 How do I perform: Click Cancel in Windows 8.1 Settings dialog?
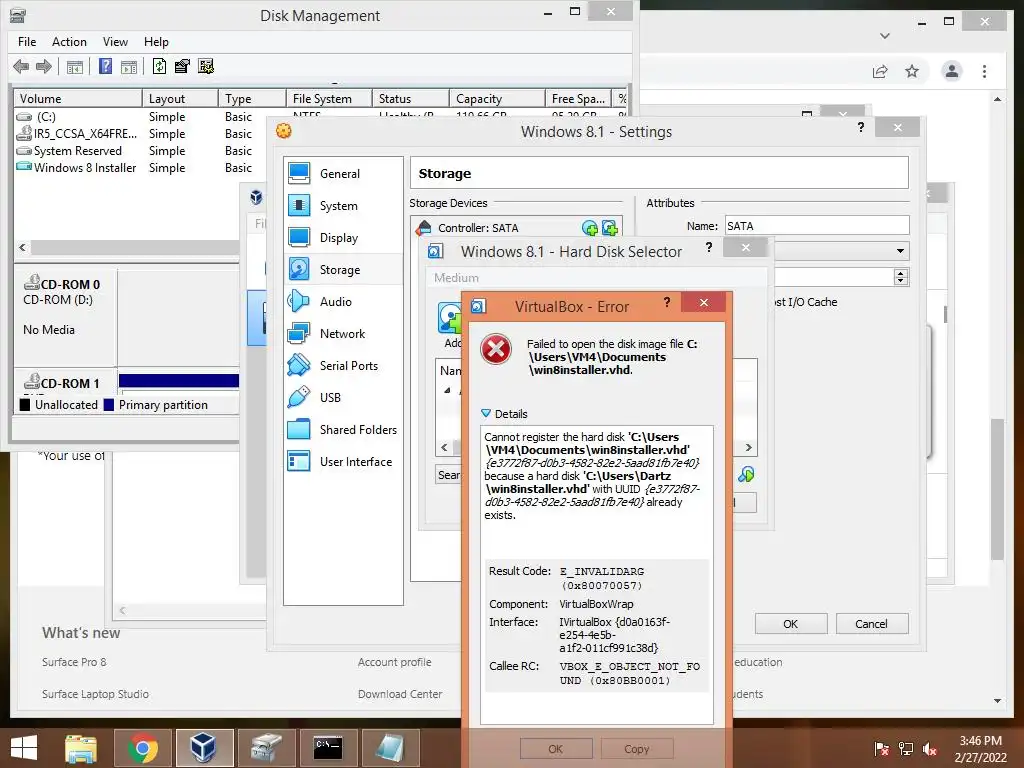(x=872, y=624)
